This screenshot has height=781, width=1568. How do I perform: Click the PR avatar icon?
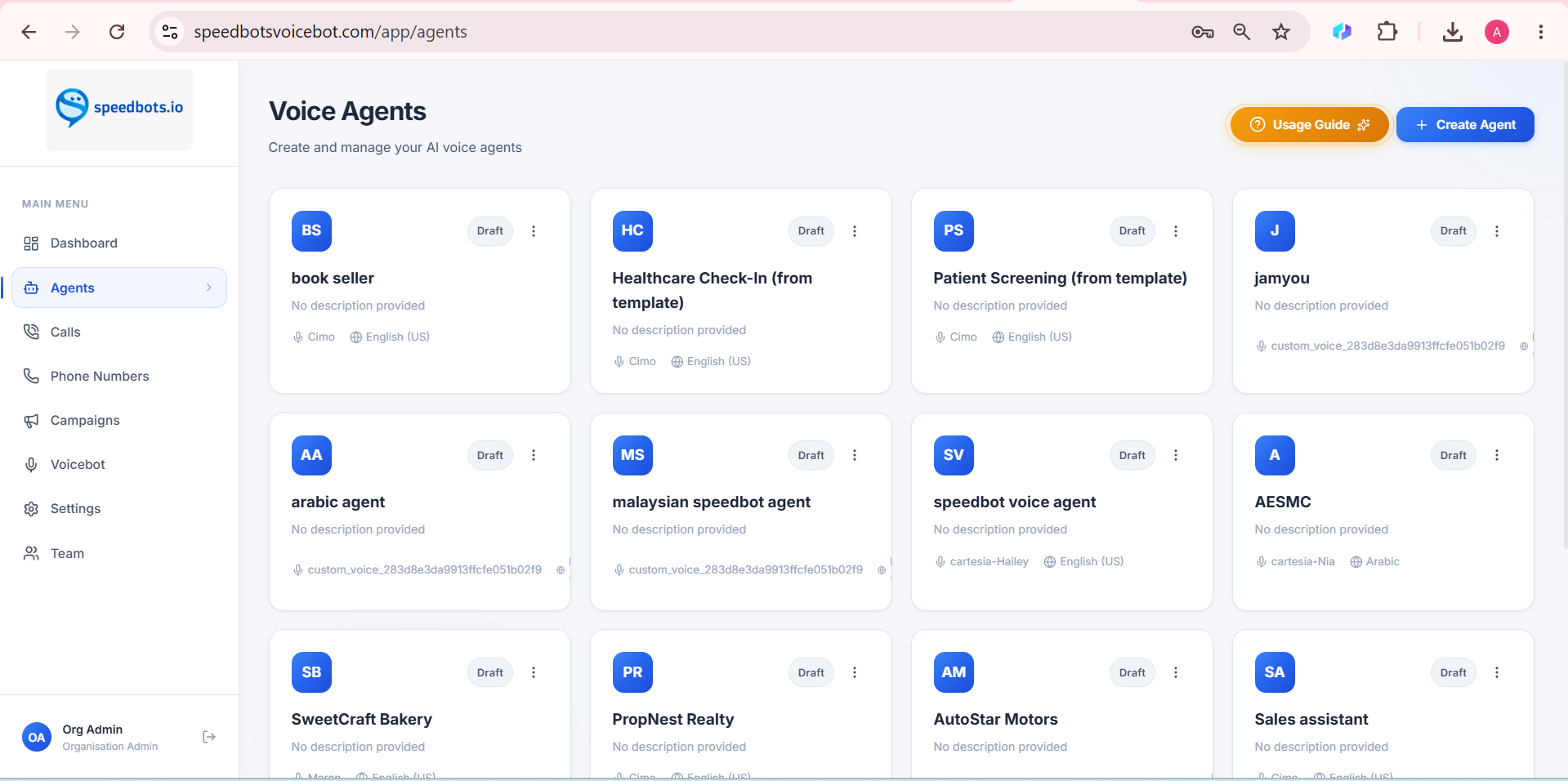[x=632, y=672]
